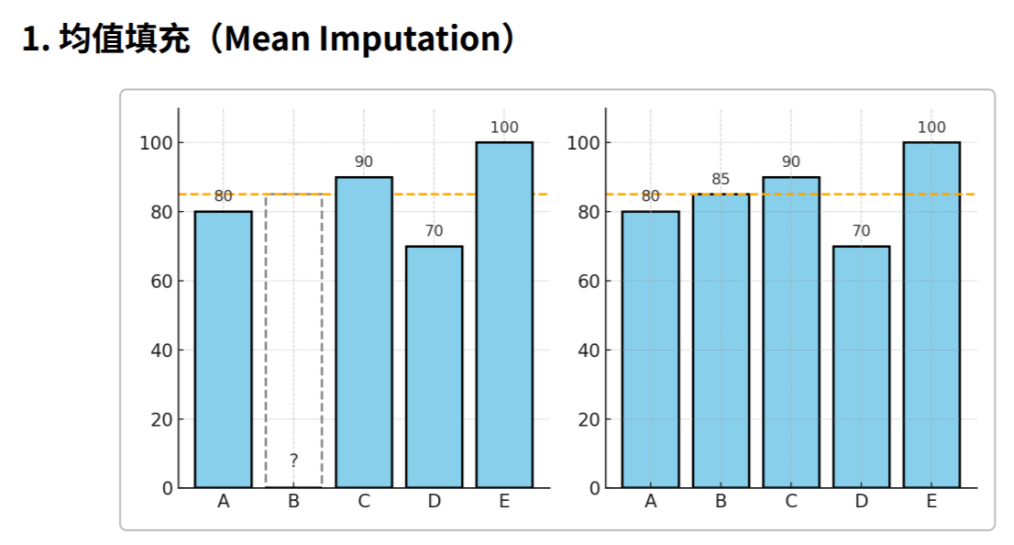Click the Mean Imputation heading text
This screenshot has height=545, width=1014.
coord(270,38)
